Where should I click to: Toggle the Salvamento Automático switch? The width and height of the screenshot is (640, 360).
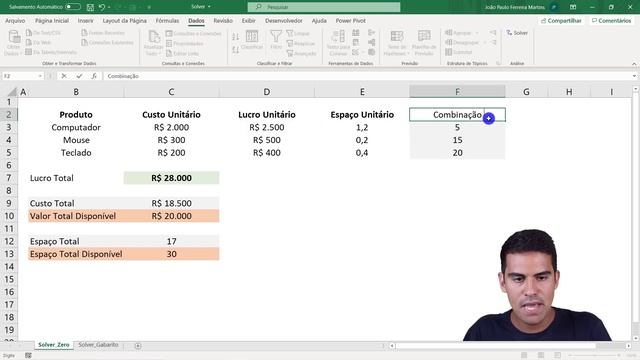tap(73, 7)
